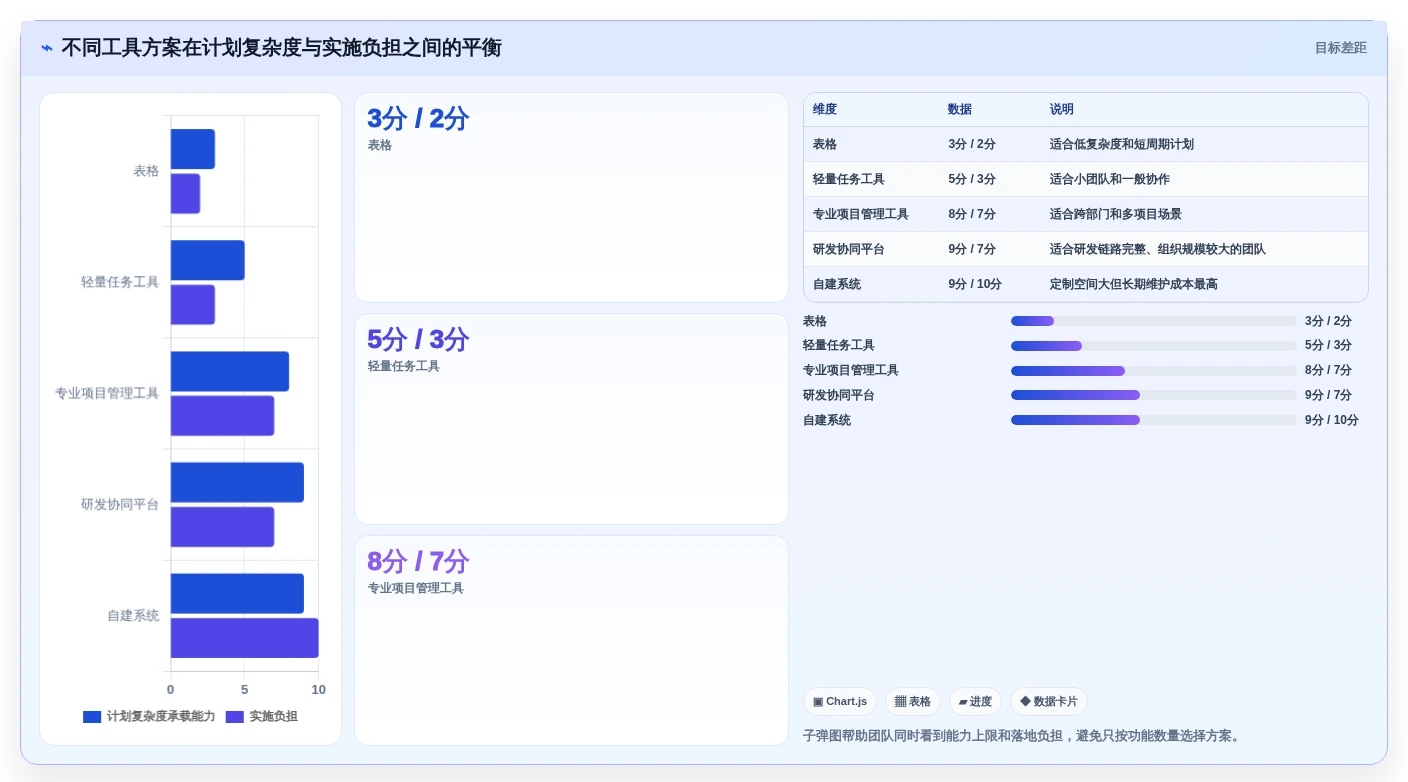Click the 维度 column header
The image size is (1408, 782).
coord(825,109)
